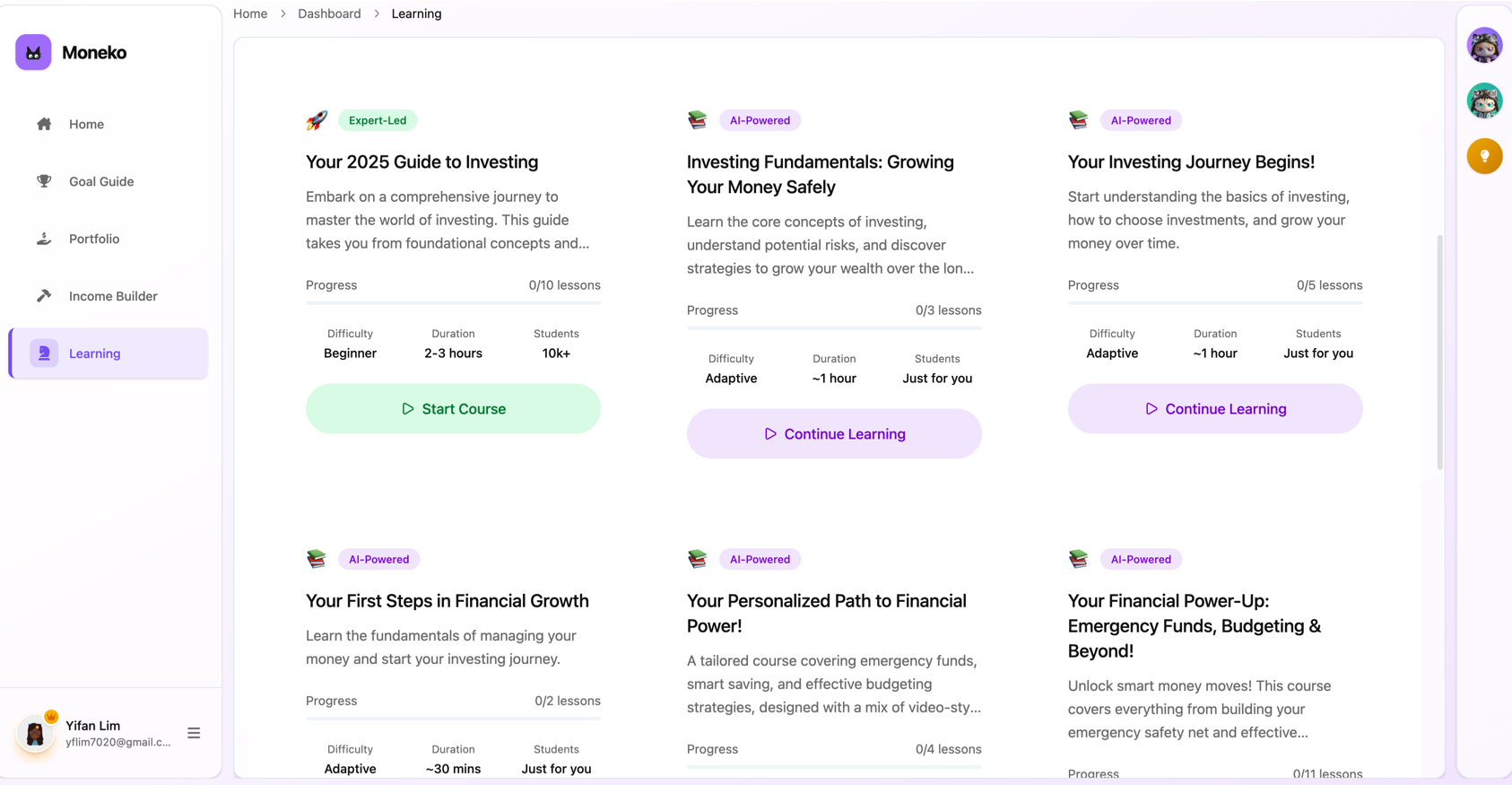Continue Learning Your Investing Journey Begins
Image resolution: width=1512 pixels, height=785 pixels.
(x=1214, y=409)
